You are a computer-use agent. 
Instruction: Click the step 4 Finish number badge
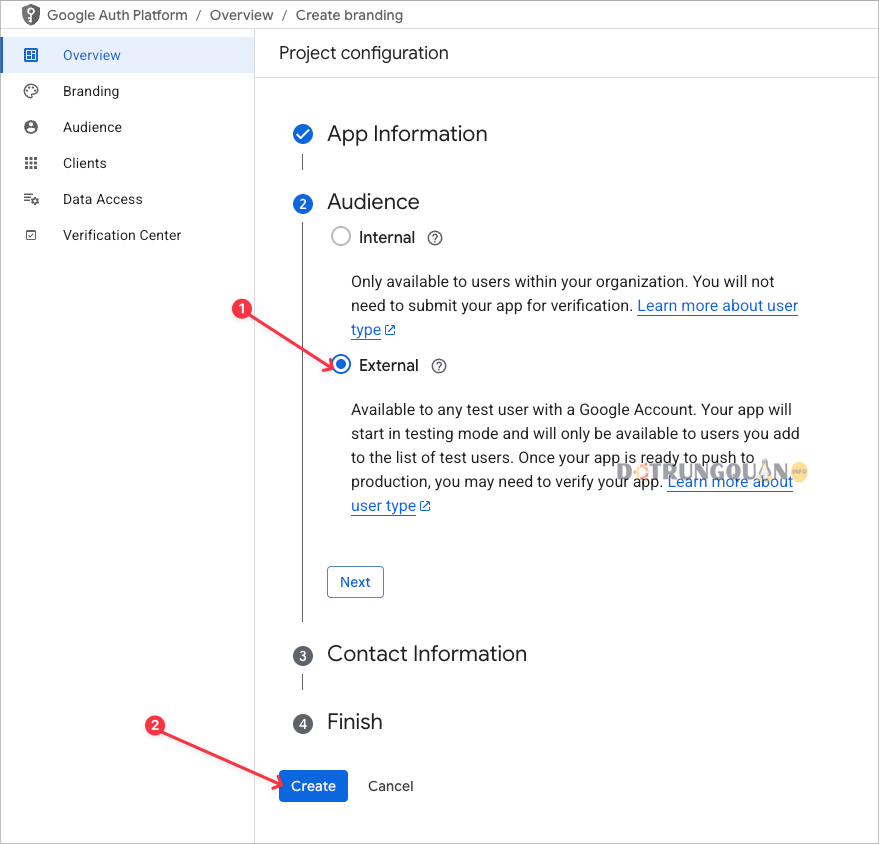pyautogui.click(x=303, y=724)
